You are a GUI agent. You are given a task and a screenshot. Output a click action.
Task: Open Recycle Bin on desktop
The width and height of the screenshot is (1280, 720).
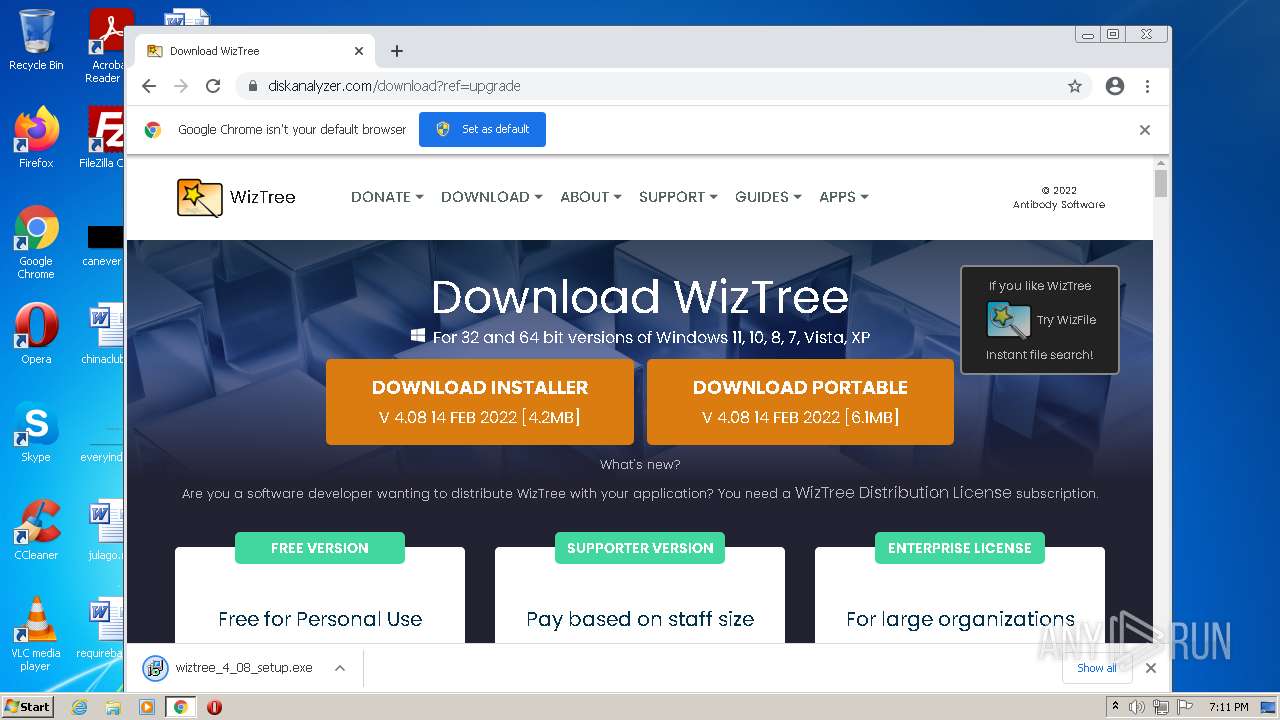pyautogui.click(x=36, y=40)
